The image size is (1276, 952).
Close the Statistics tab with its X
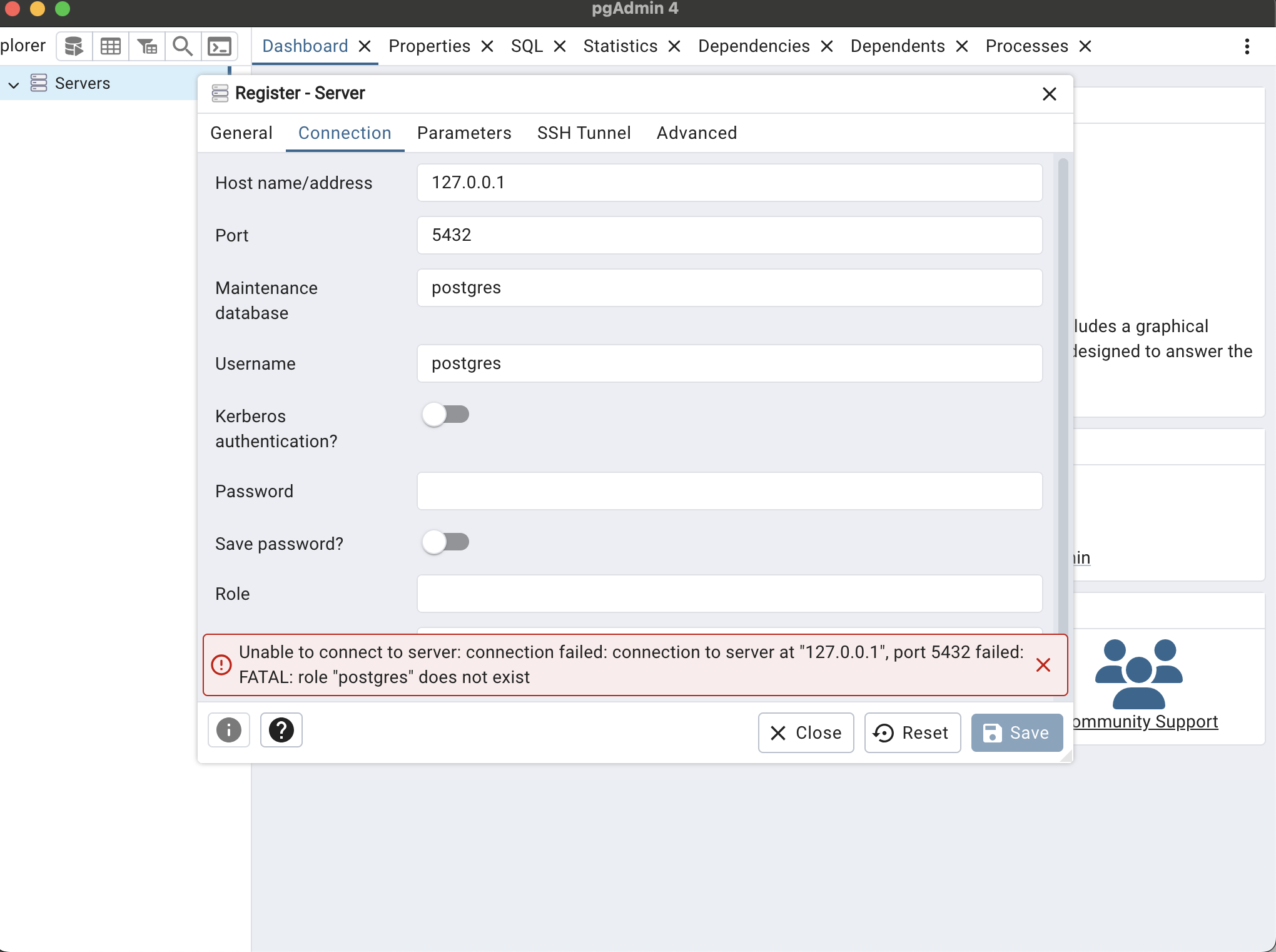674,46
